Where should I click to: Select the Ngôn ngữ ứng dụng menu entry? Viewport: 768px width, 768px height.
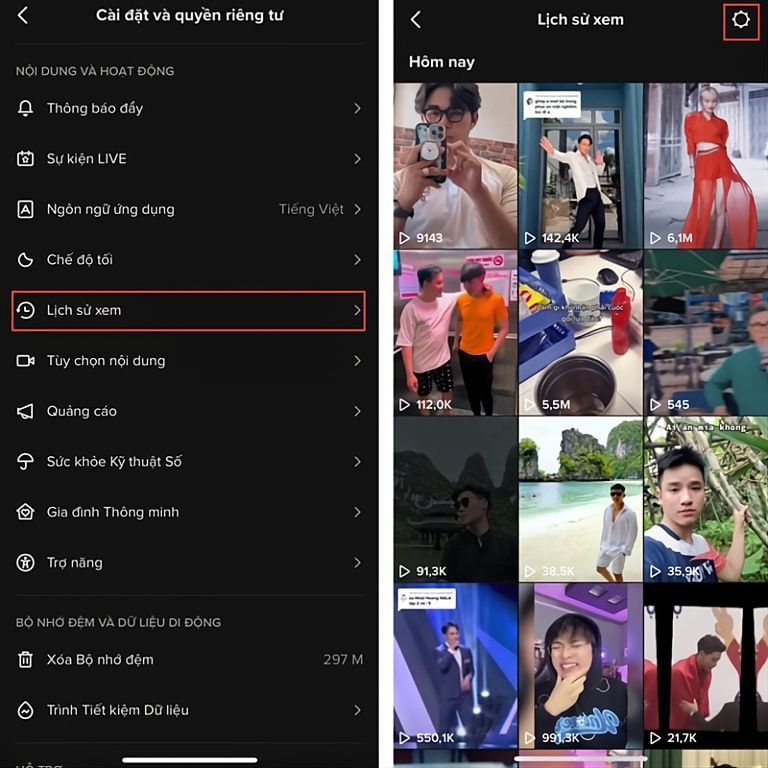110,209
